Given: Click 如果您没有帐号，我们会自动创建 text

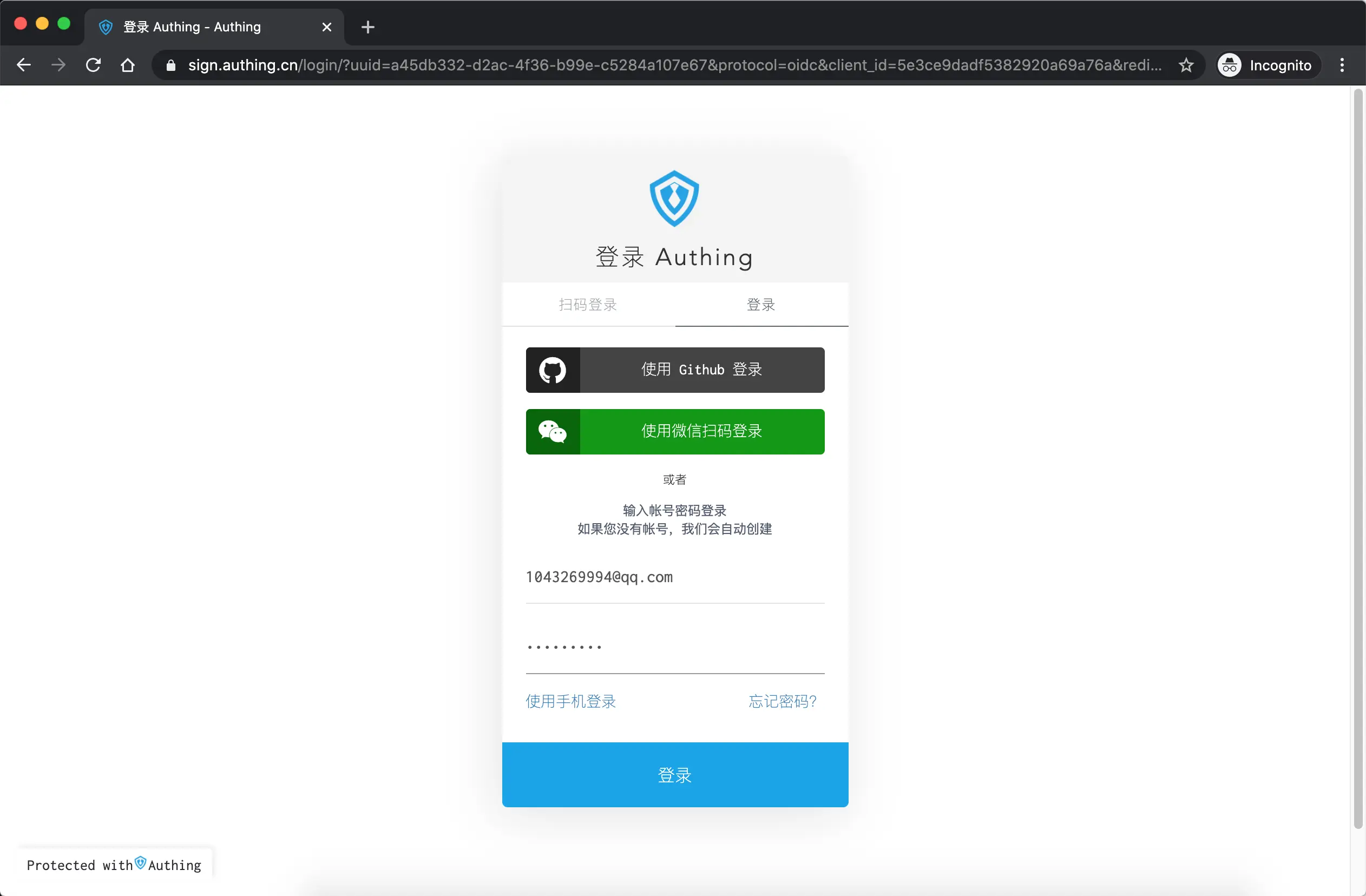Looking at the screenshot, I should [675, 529].
